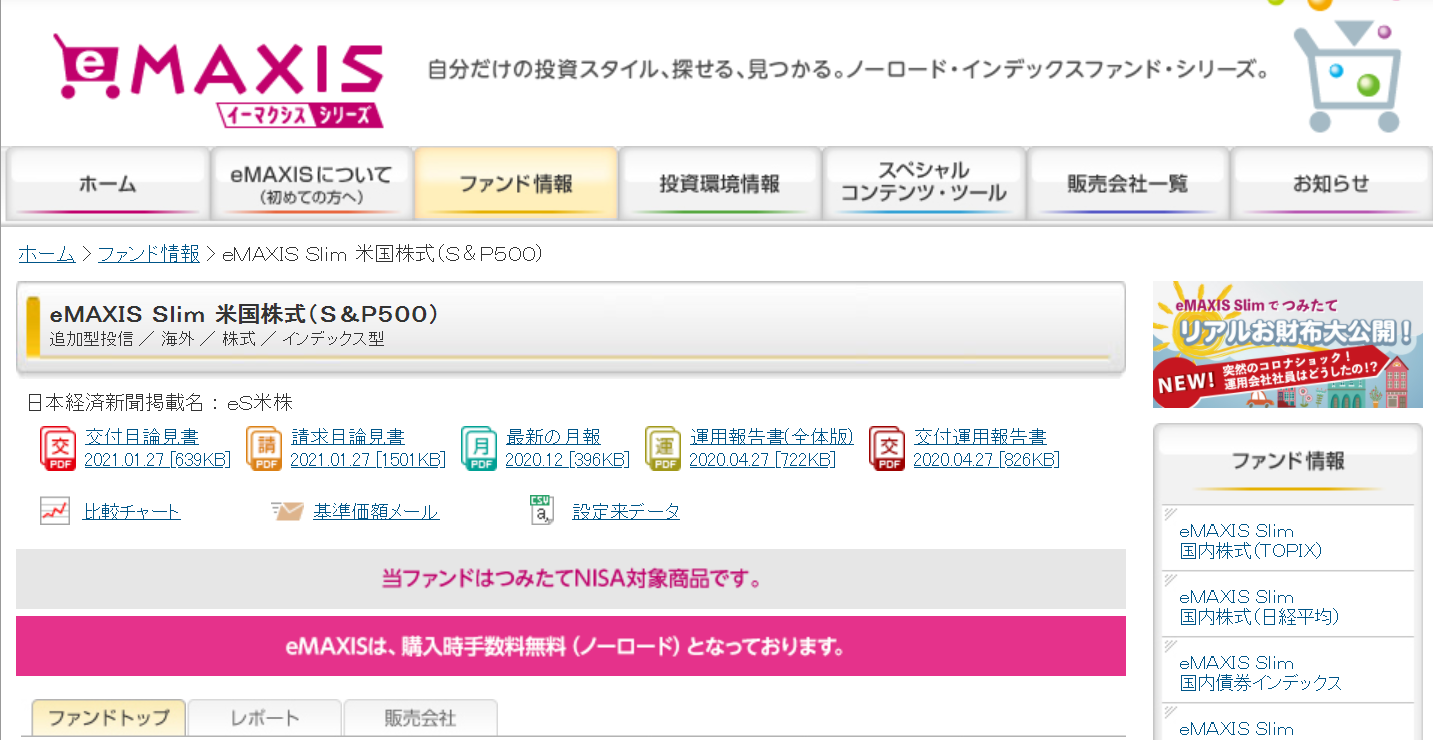The image size is (1433, 740).
Task: Open the 請求目論見書 link
Action: point(348,437)
